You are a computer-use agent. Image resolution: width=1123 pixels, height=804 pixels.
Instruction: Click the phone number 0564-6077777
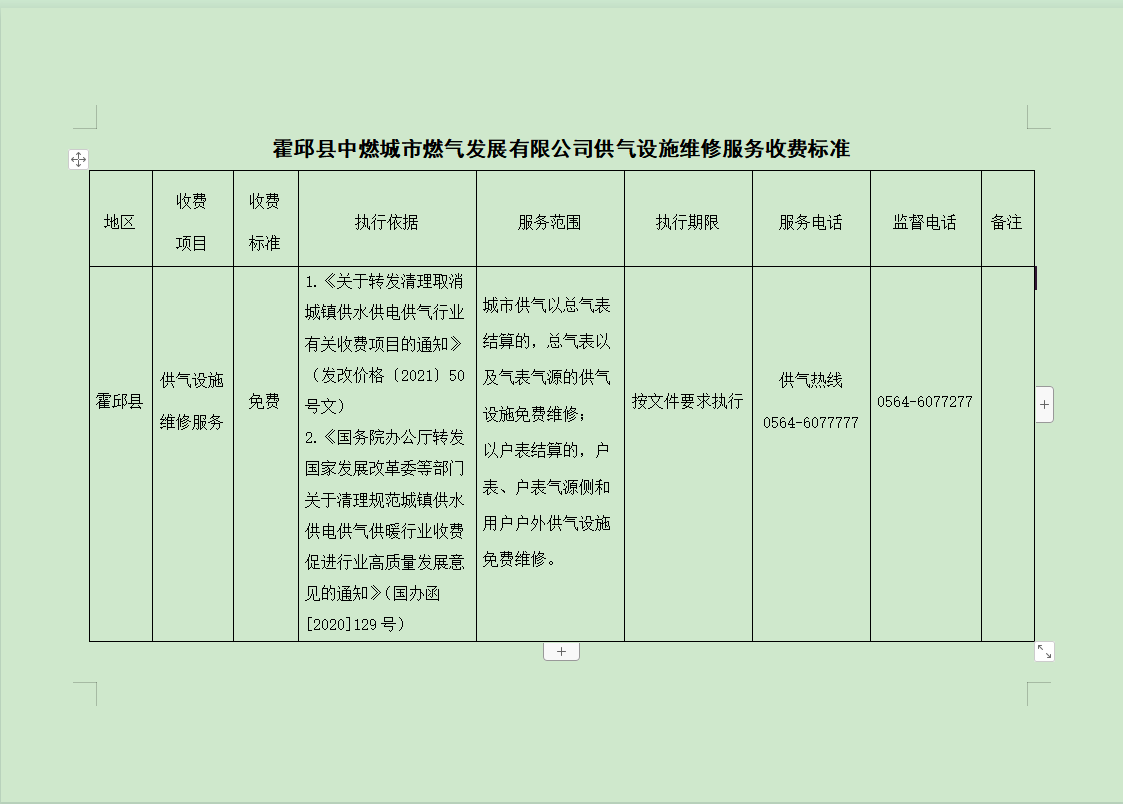pos(810,423)
